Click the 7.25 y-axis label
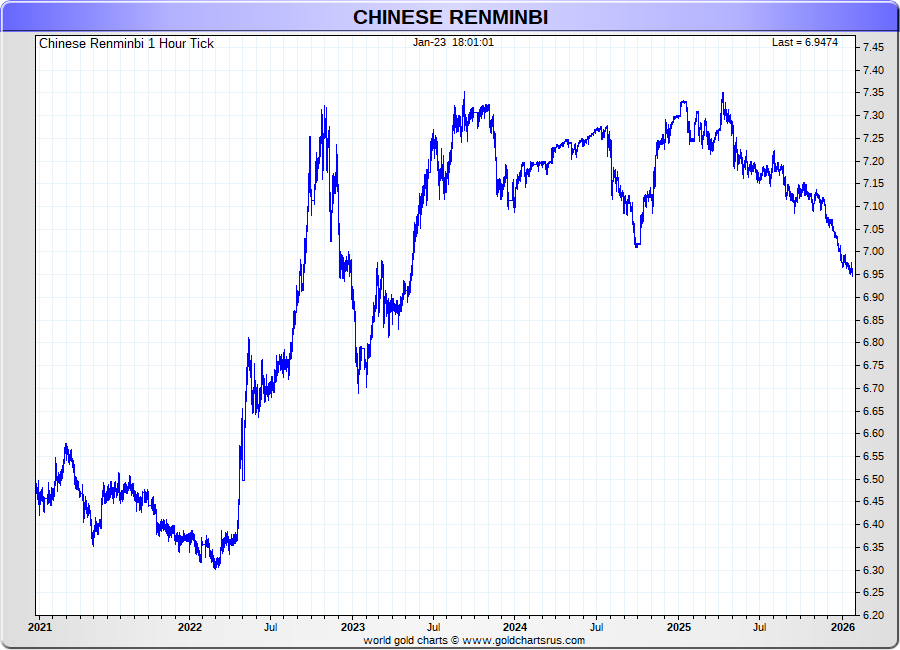900x650 pixels. point(873,138)
